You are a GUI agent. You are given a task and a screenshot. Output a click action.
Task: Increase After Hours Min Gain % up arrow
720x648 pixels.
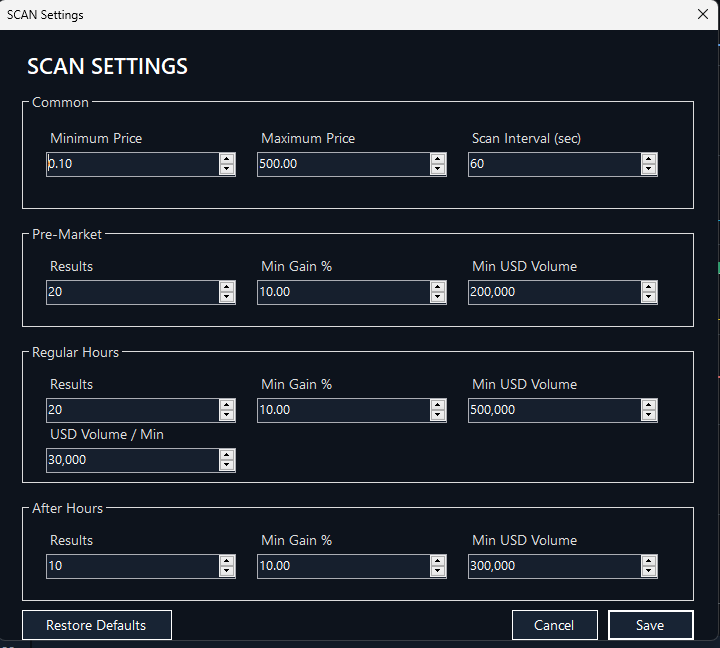point(438,561)
